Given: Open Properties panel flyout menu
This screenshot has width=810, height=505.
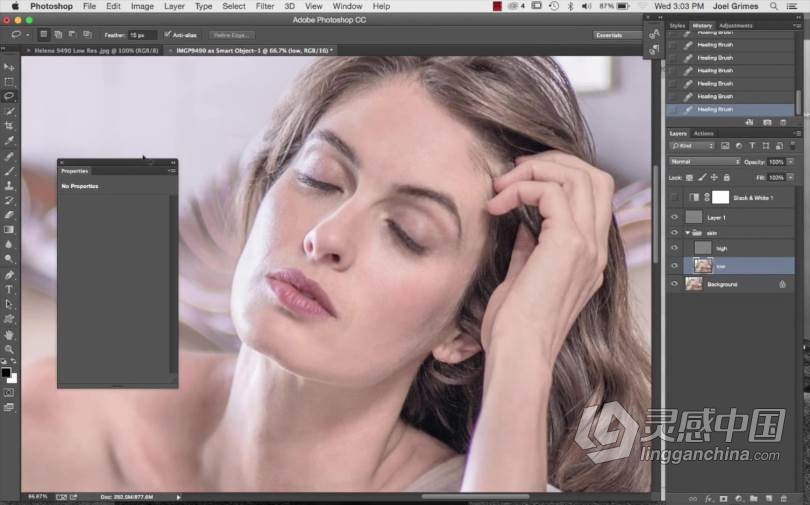Looking at the screenshot, I should coord(172,171).
